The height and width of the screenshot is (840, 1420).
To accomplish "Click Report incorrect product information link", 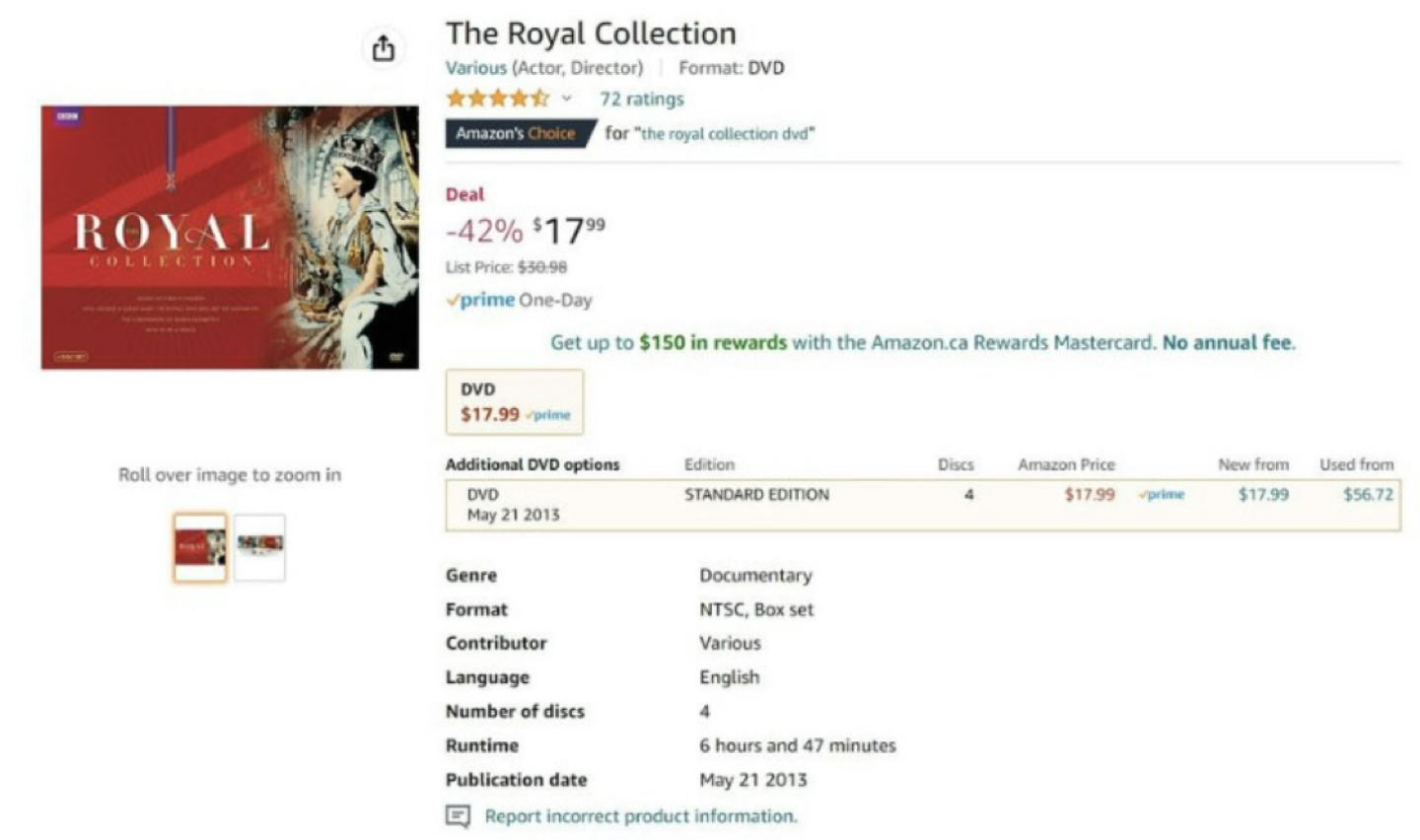I will coord(641,816).
